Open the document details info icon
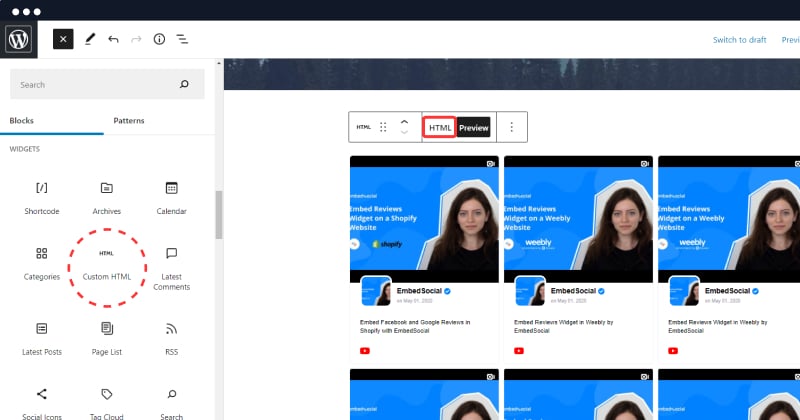800x420 pixels. 159,39
